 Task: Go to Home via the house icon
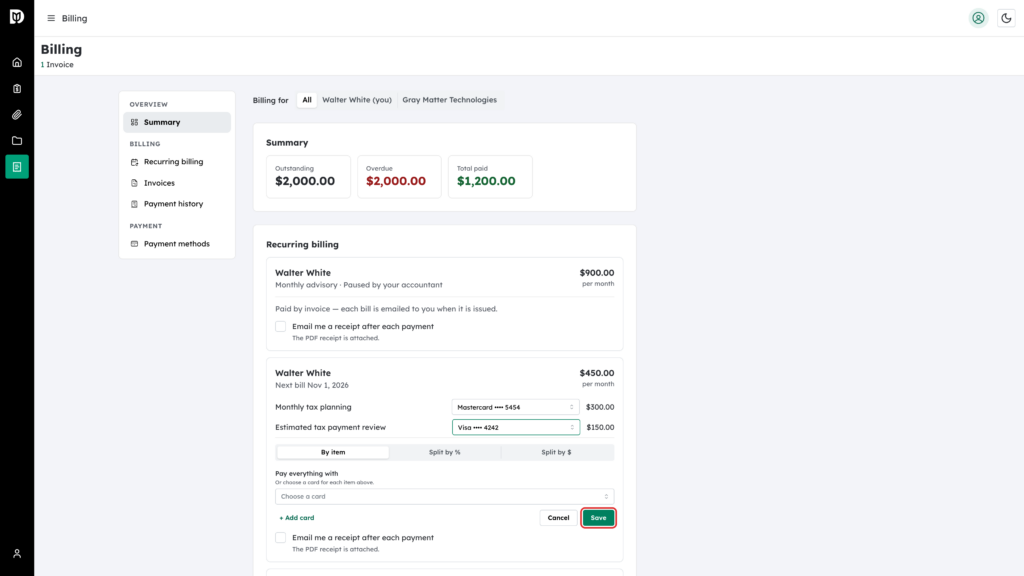pos(17,63)
